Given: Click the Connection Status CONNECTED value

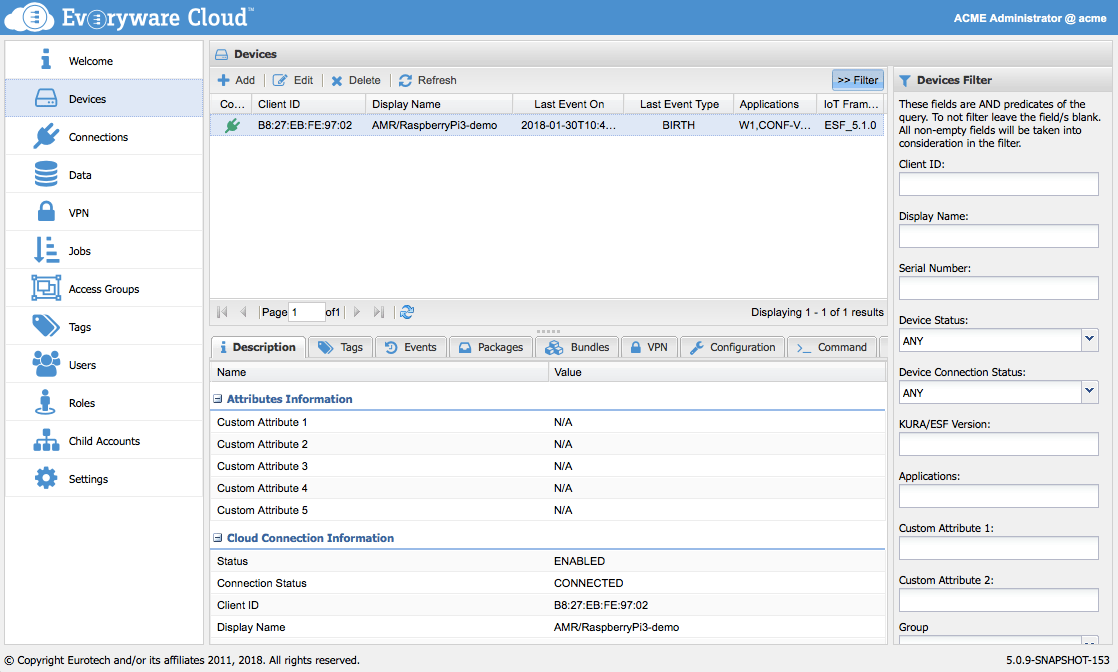Looking at the screenshot, I should point(588,584).
